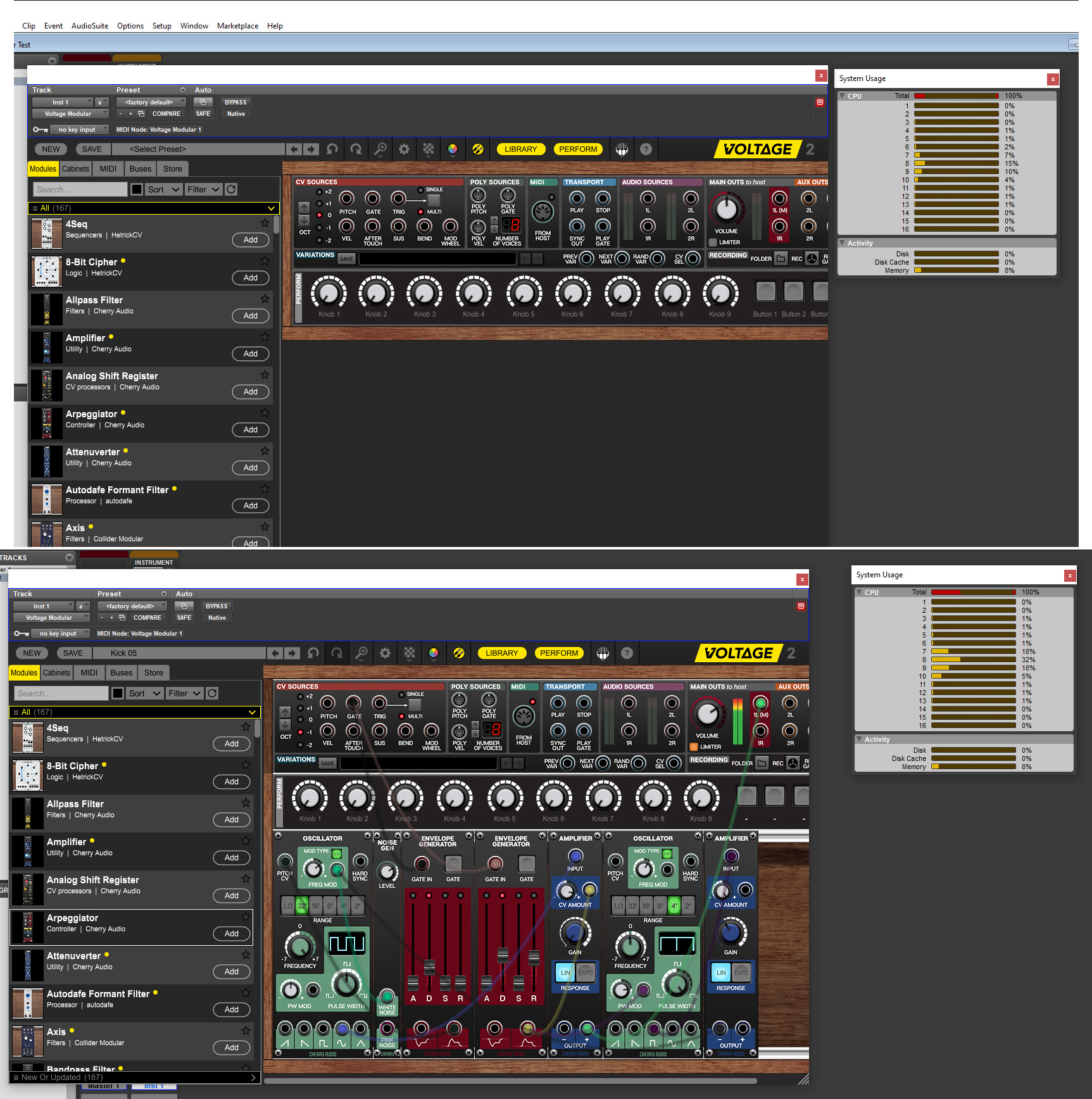Select MULTI mode in the Kick 05 window CV Sources
Image resolution: width=1092 pixels, height=1099 pixels.
pos(401,716)
